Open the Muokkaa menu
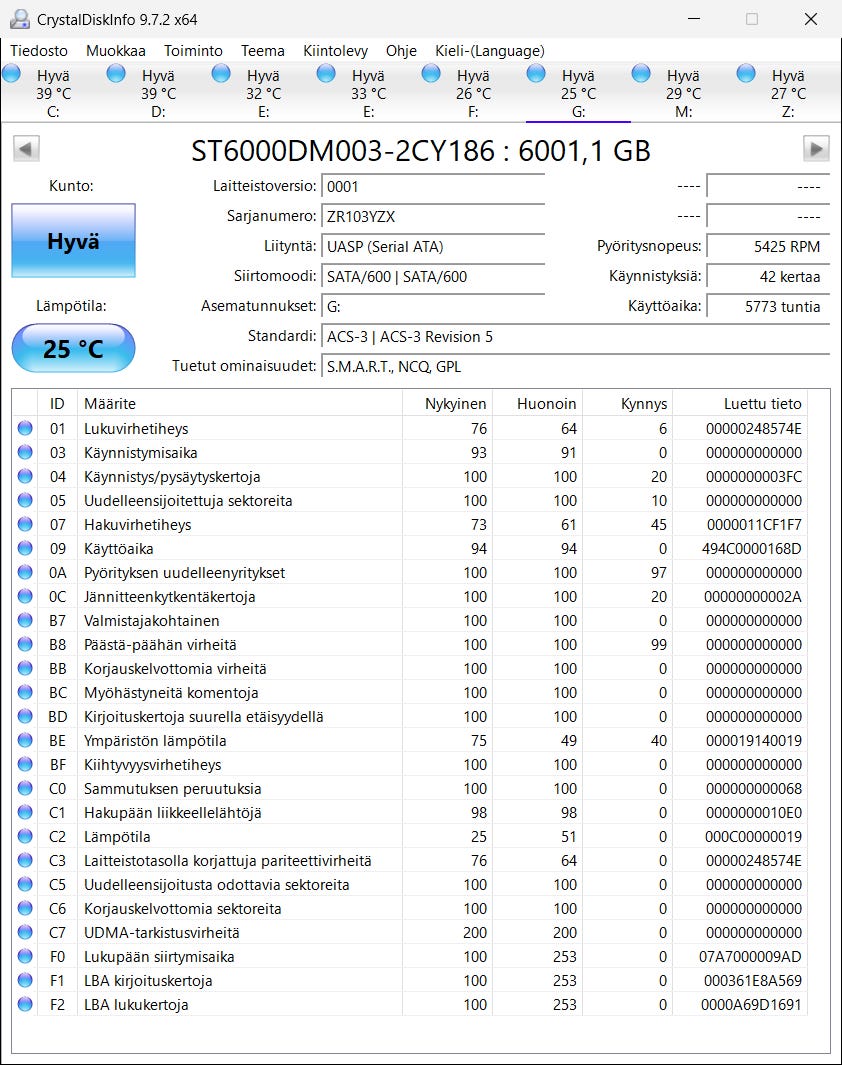The height and width of the screenshot is (1065, 842). (115, 51)
